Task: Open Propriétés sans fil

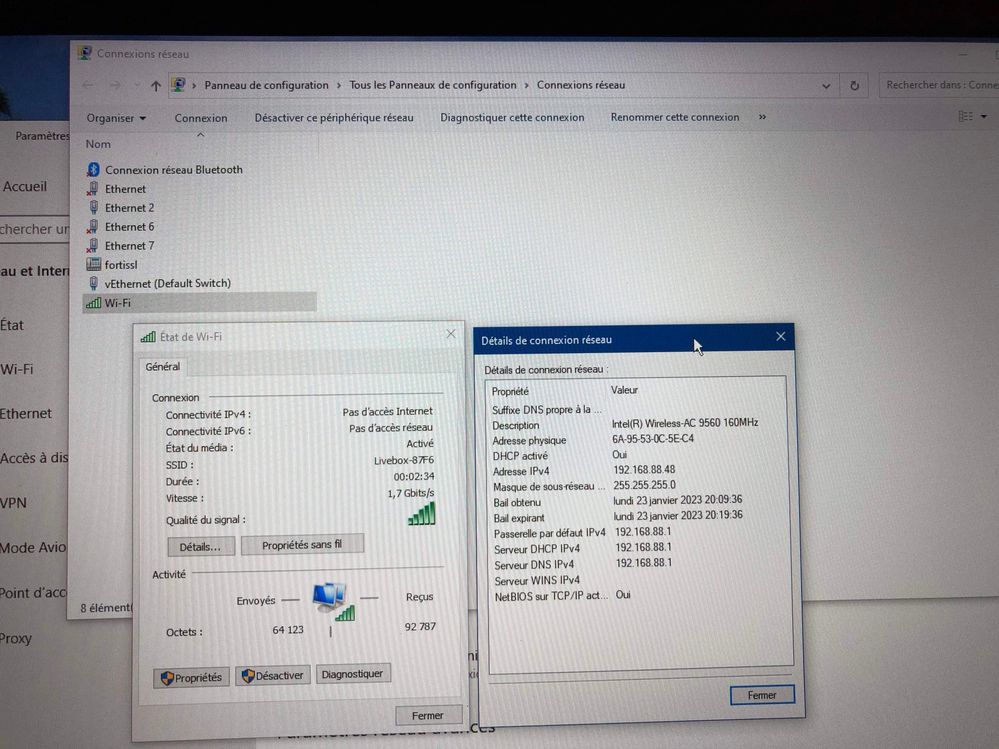Action: coord(302,545)
